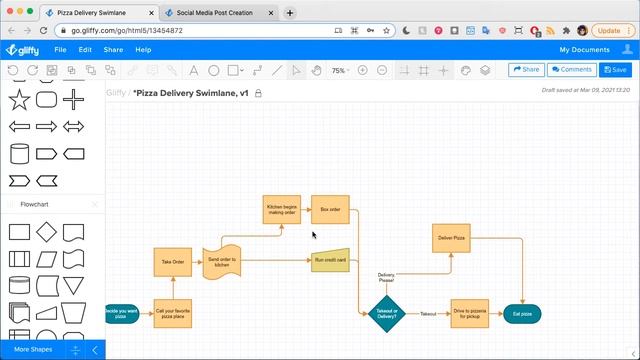Screen dimensions: 640x360
Task: Click the More Shapes button
Action: coord(33,349)
